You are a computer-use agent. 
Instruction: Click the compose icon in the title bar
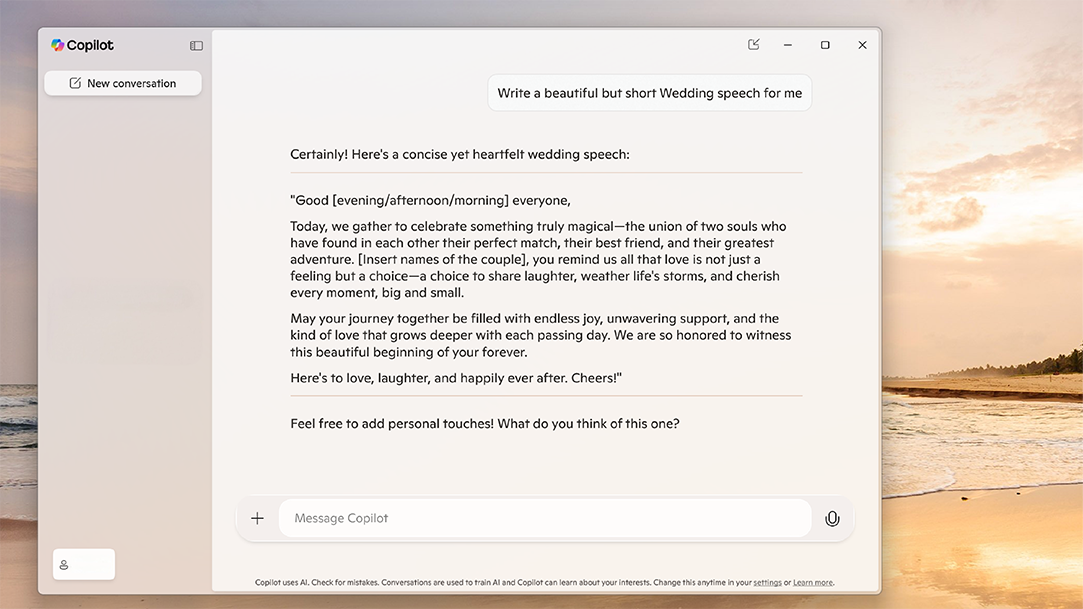[754, 45]
